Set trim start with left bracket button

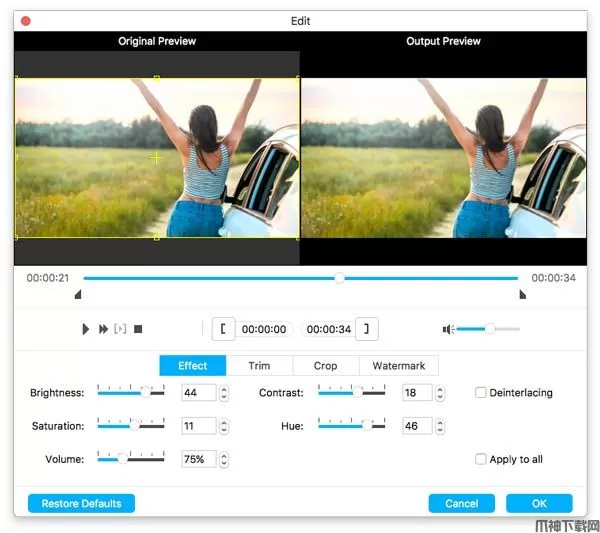coord(223,329)
